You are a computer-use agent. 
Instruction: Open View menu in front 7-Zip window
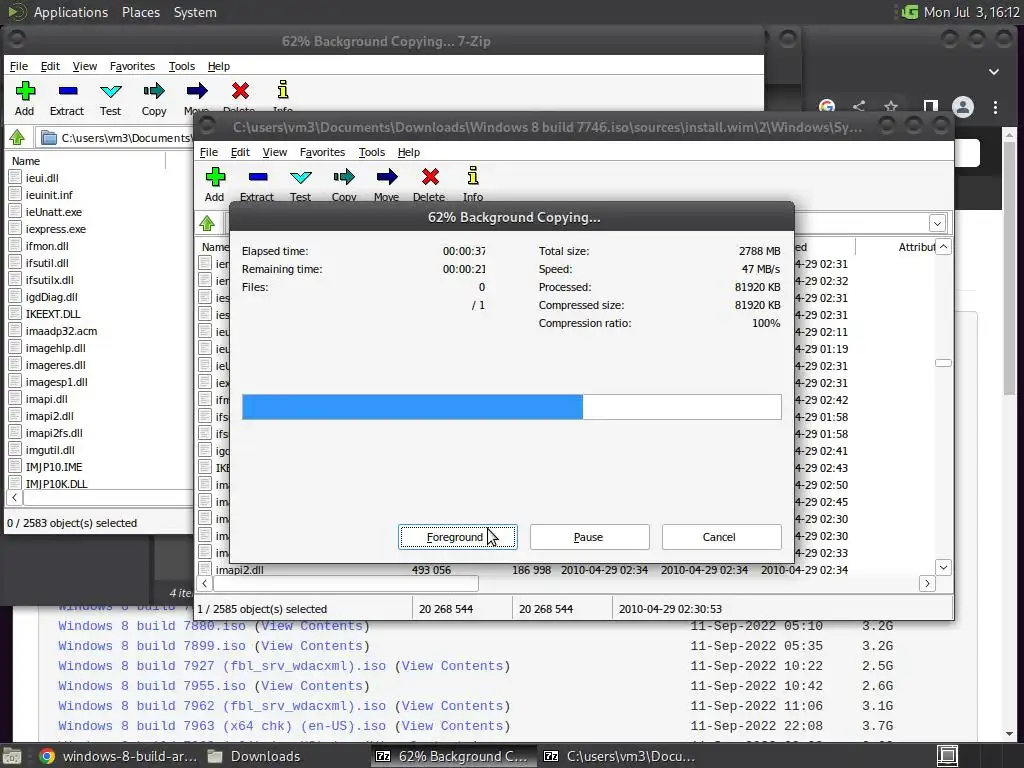tap(274, 152)
